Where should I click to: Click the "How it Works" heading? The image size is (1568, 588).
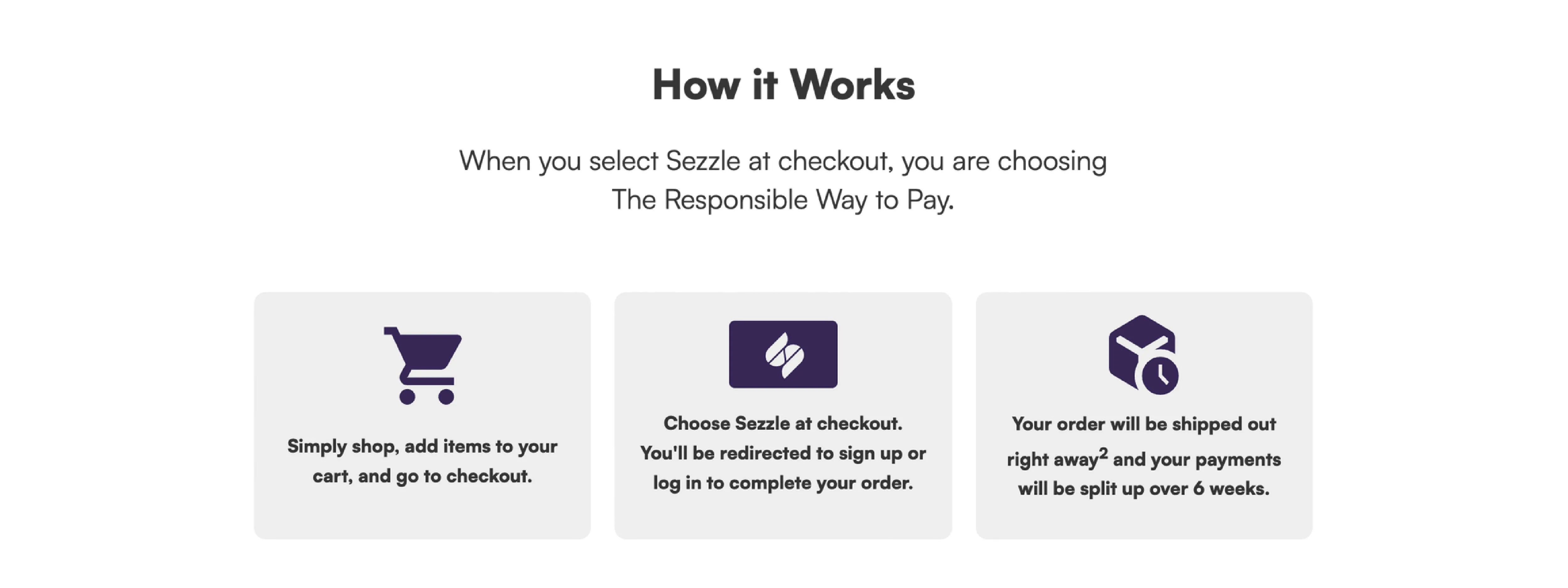[783, 84]
